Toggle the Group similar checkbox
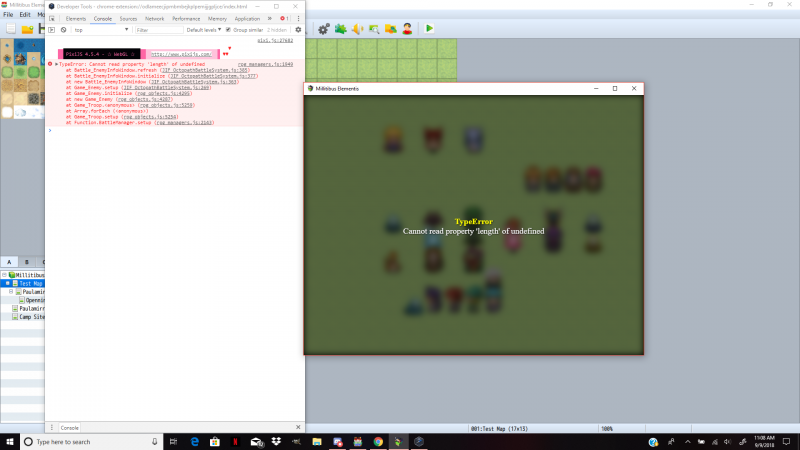Viewport: 800px width, 450px height. pyautogui.click(x=228, y=30)
